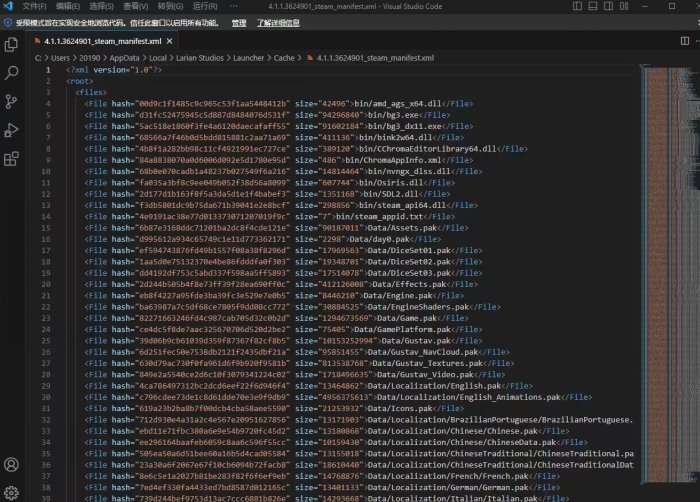Open the 文件(F) menu
This screenshot has width=700, height=502.
coord(35,6)
